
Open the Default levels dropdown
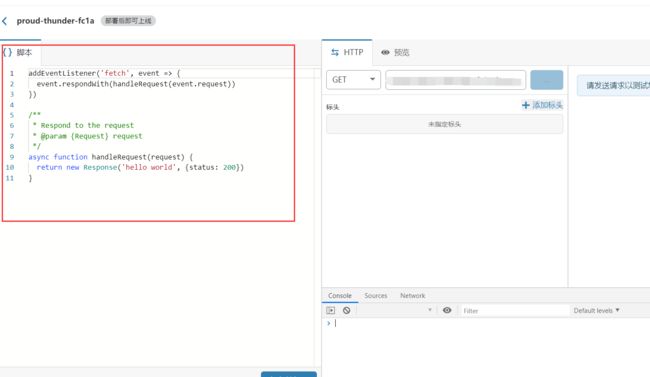(x=596, y=310)
